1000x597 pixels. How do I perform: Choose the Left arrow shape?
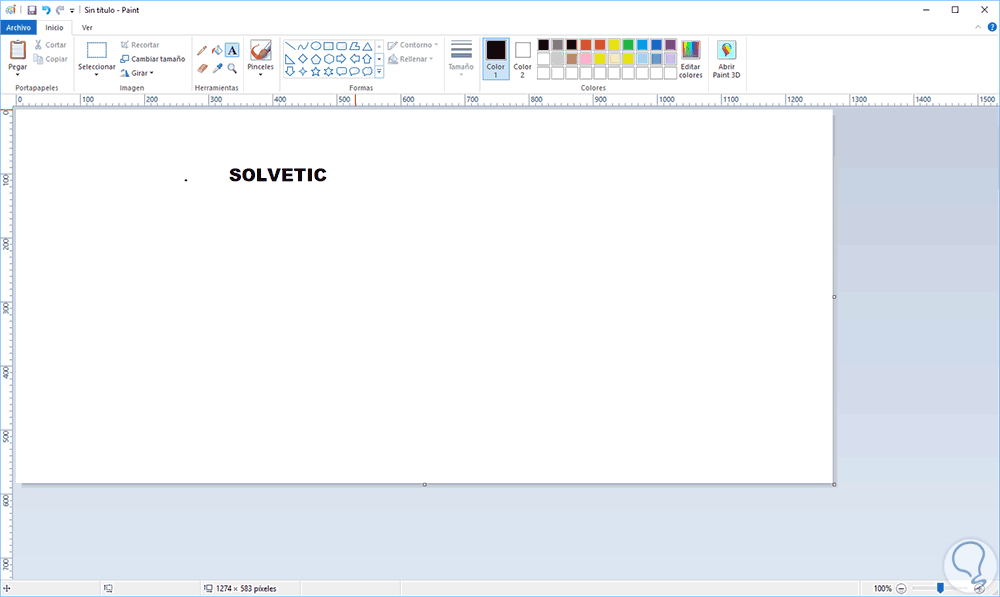(x=355, y=59)
